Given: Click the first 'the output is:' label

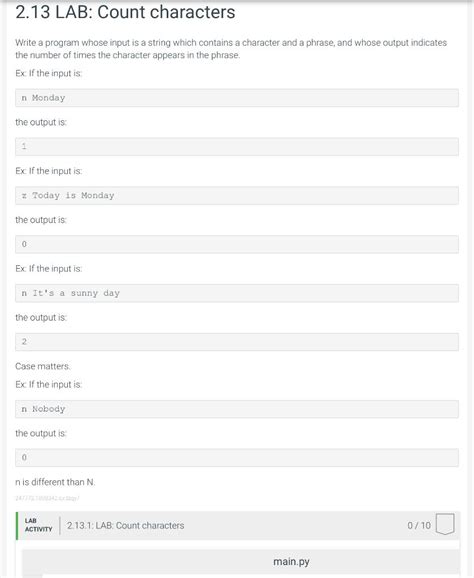Looking at the screenshot, I should tap(41, 122).
